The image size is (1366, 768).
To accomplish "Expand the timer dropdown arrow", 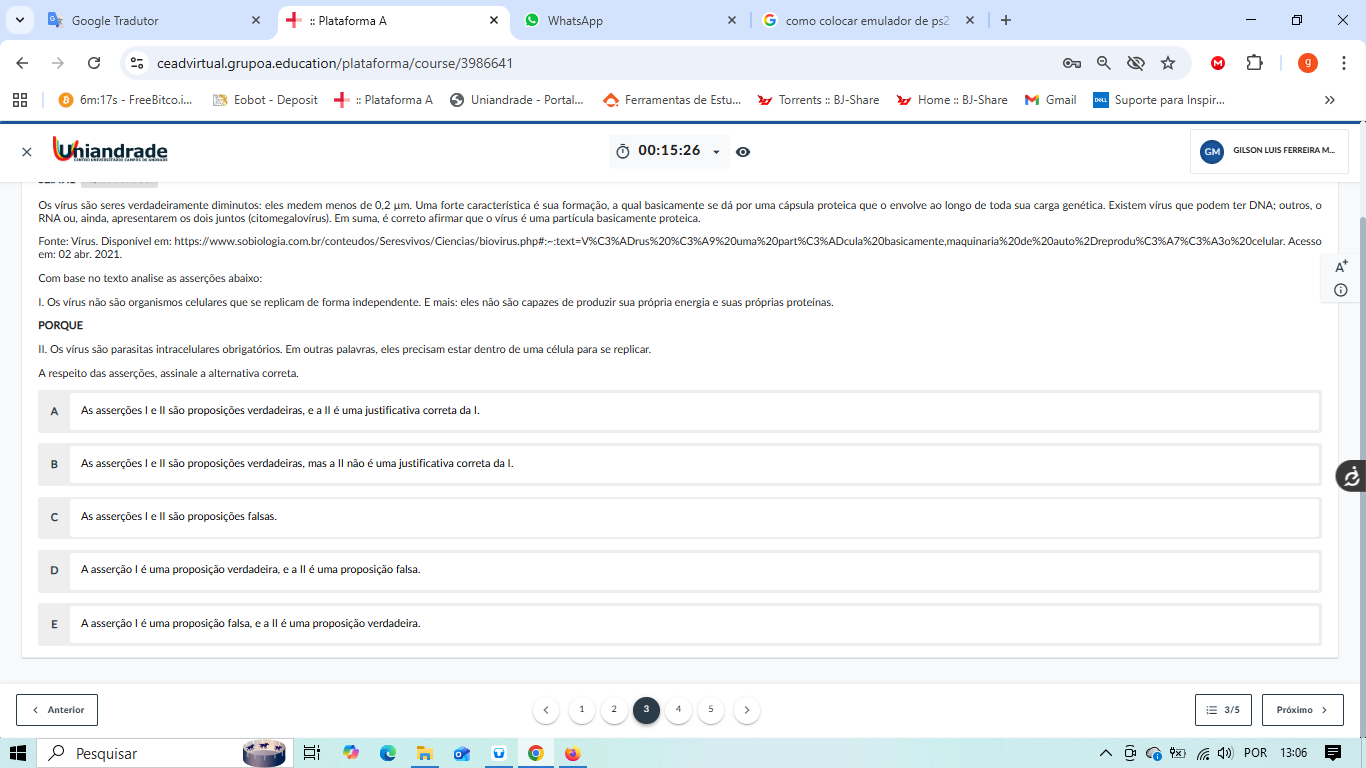I will pos(716,152).
